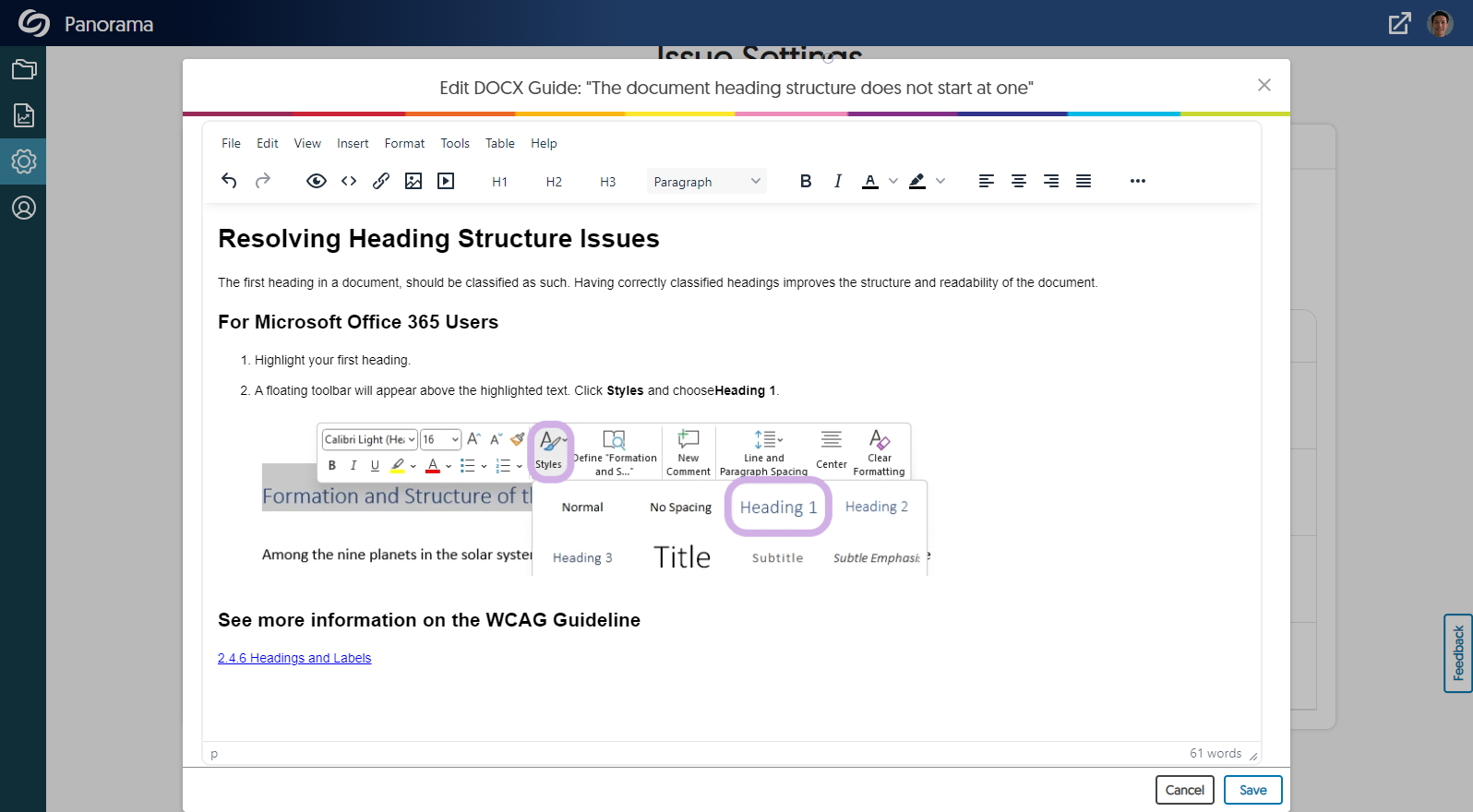Click the insert image icon
Screen dimensions: 1473x812
click(x=413, y=181)
